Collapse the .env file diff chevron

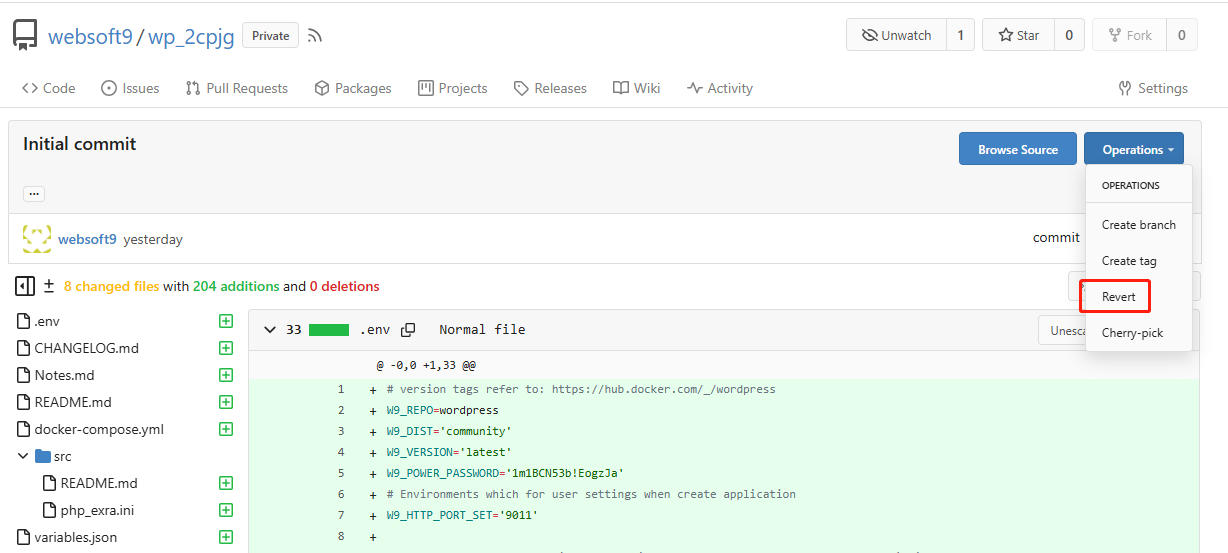click(x=269, y=330)
